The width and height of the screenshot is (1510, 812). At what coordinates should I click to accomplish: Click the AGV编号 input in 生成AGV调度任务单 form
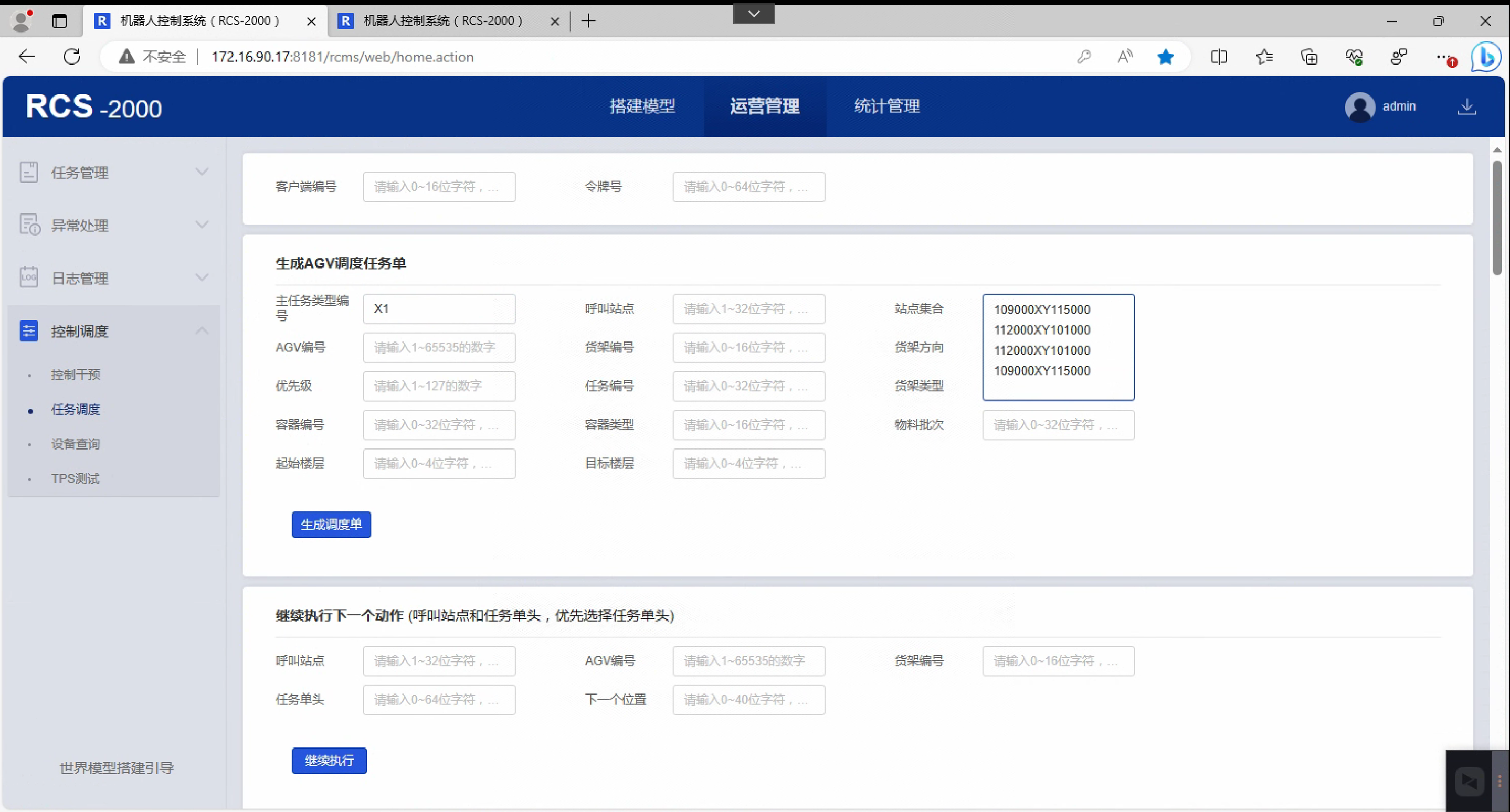[x=439, y=347]
